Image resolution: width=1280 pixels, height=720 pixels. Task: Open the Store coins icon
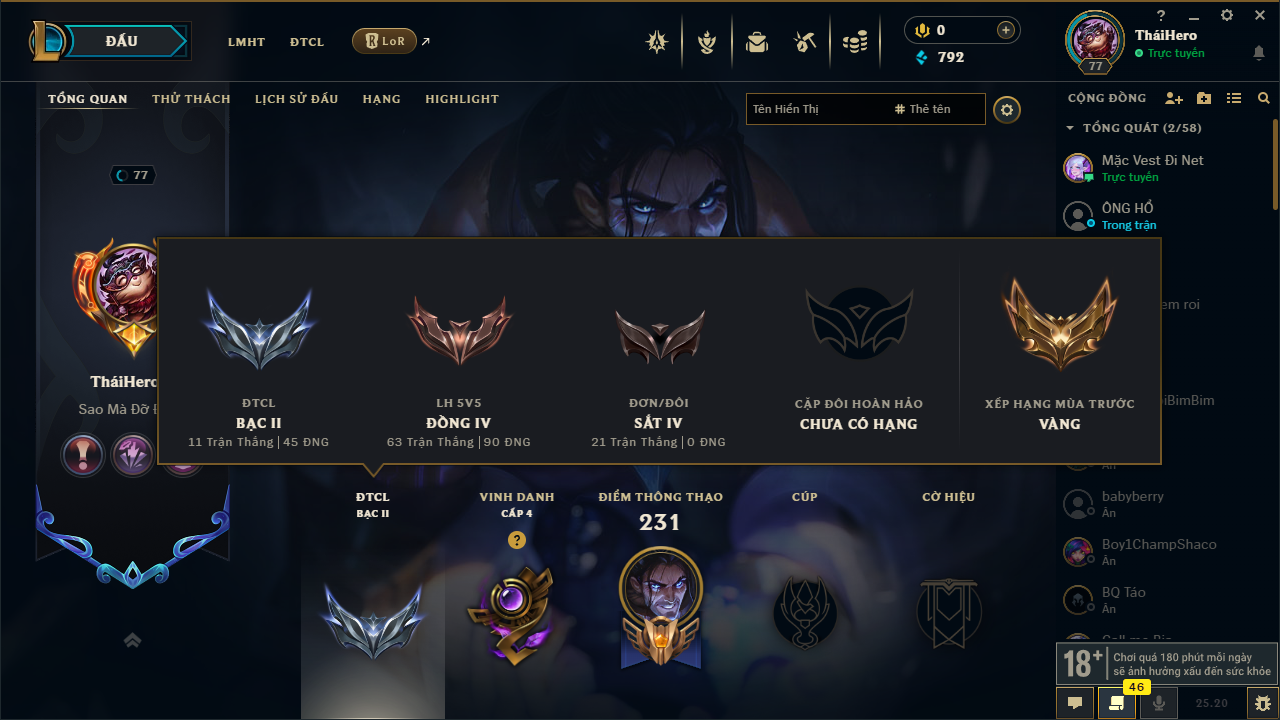point(854,42)
